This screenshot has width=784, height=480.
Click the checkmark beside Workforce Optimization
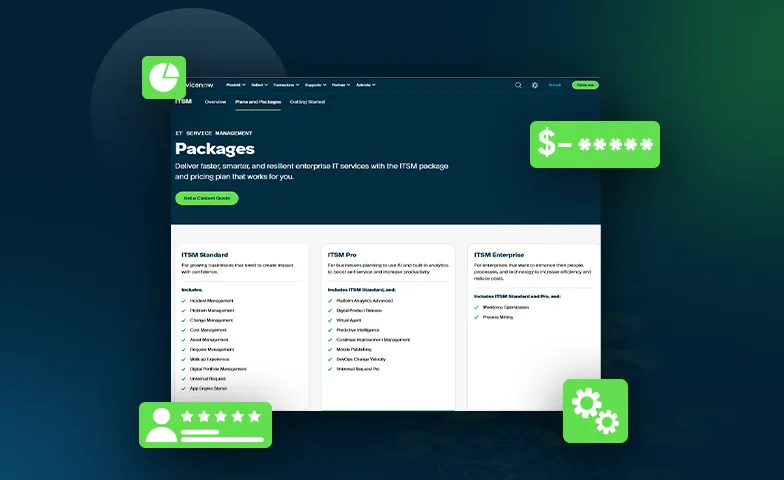[476, 308]
